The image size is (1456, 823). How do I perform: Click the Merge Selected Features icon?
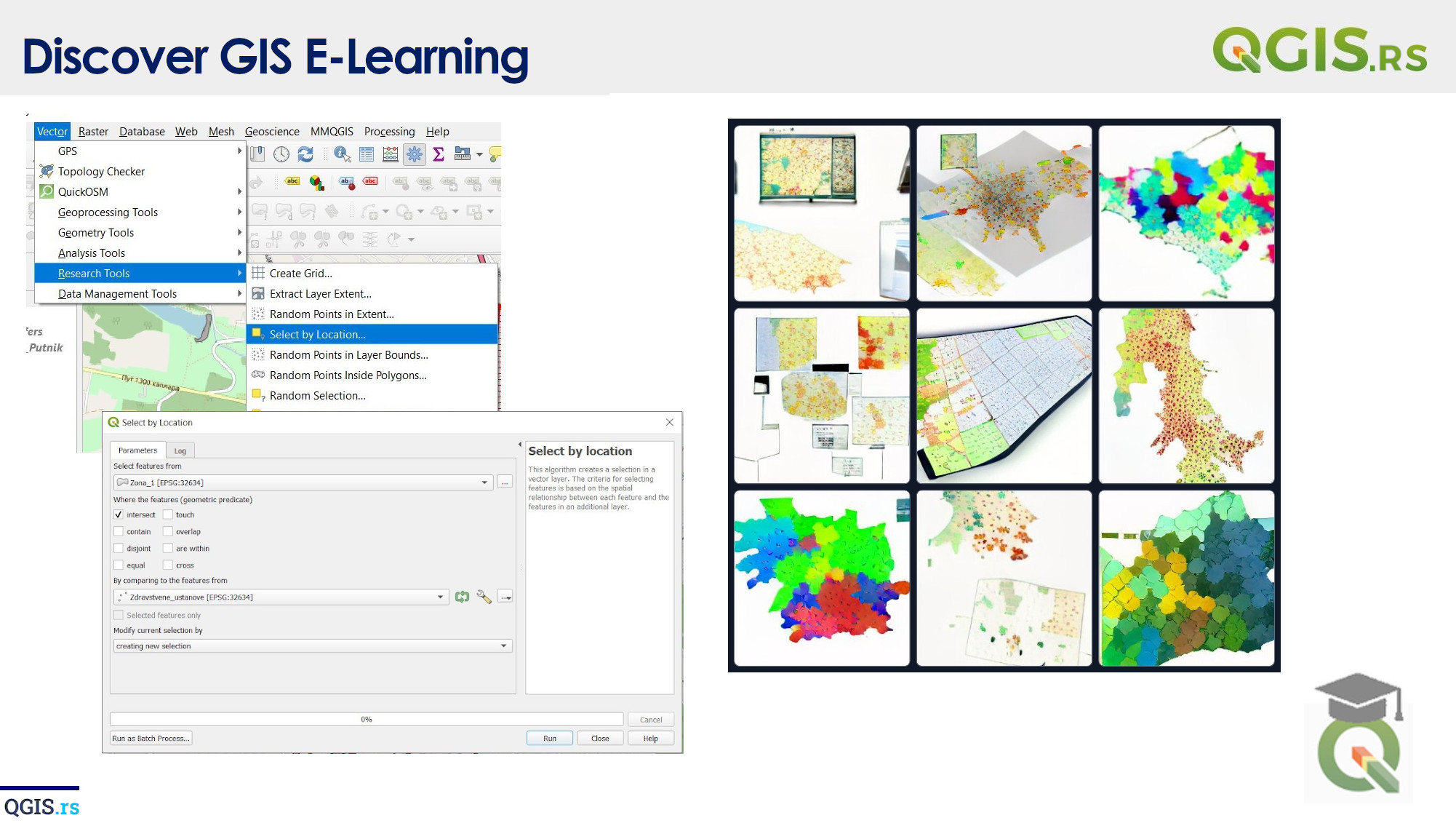pyautogui.click(x=346, y=239)
